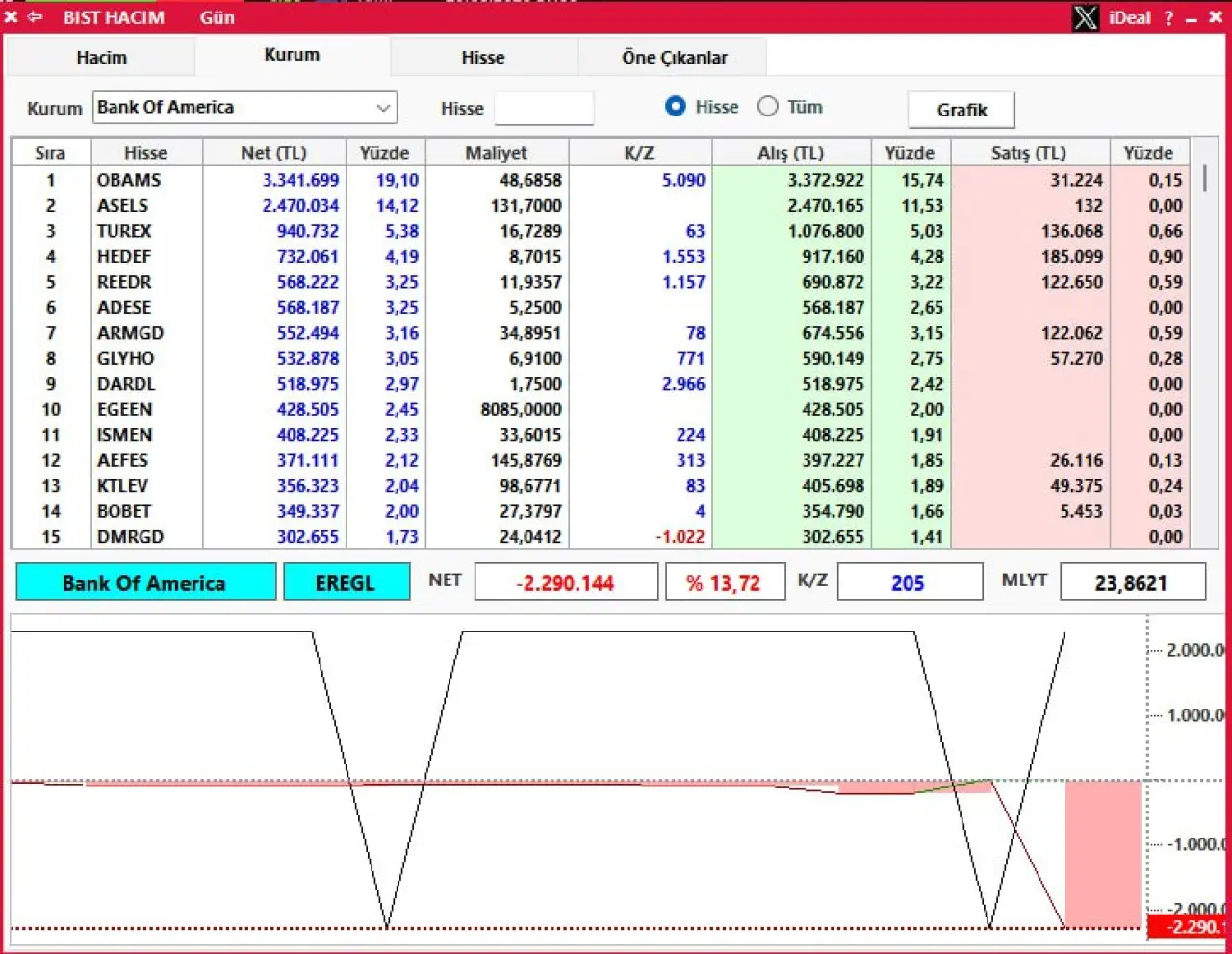Click the sell amount 185.099
Screen dimensions: 1232x954
tap(1071, 256)
